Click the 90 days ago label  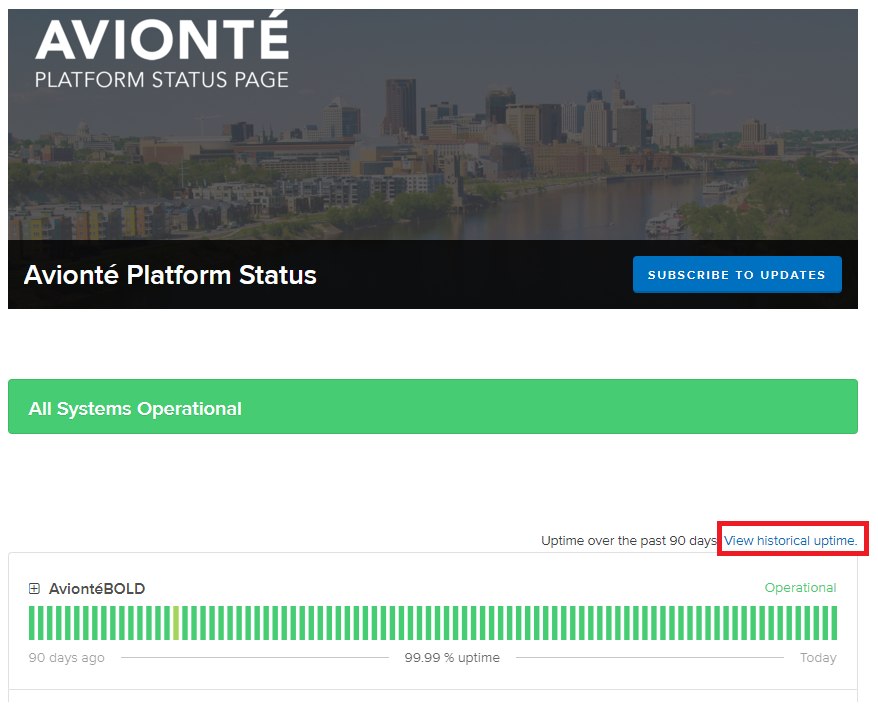pos(67,657)
